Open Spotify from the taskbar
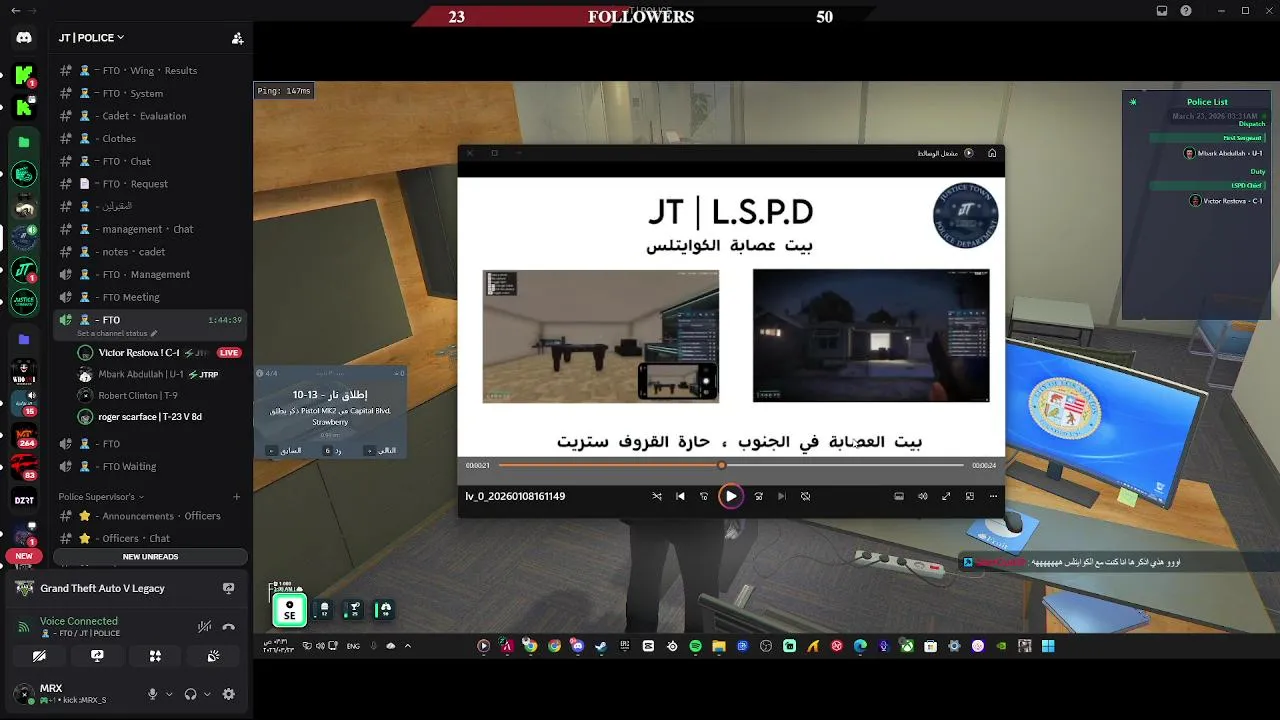This screenshot has height=720, width=1280. coord(695,646)
